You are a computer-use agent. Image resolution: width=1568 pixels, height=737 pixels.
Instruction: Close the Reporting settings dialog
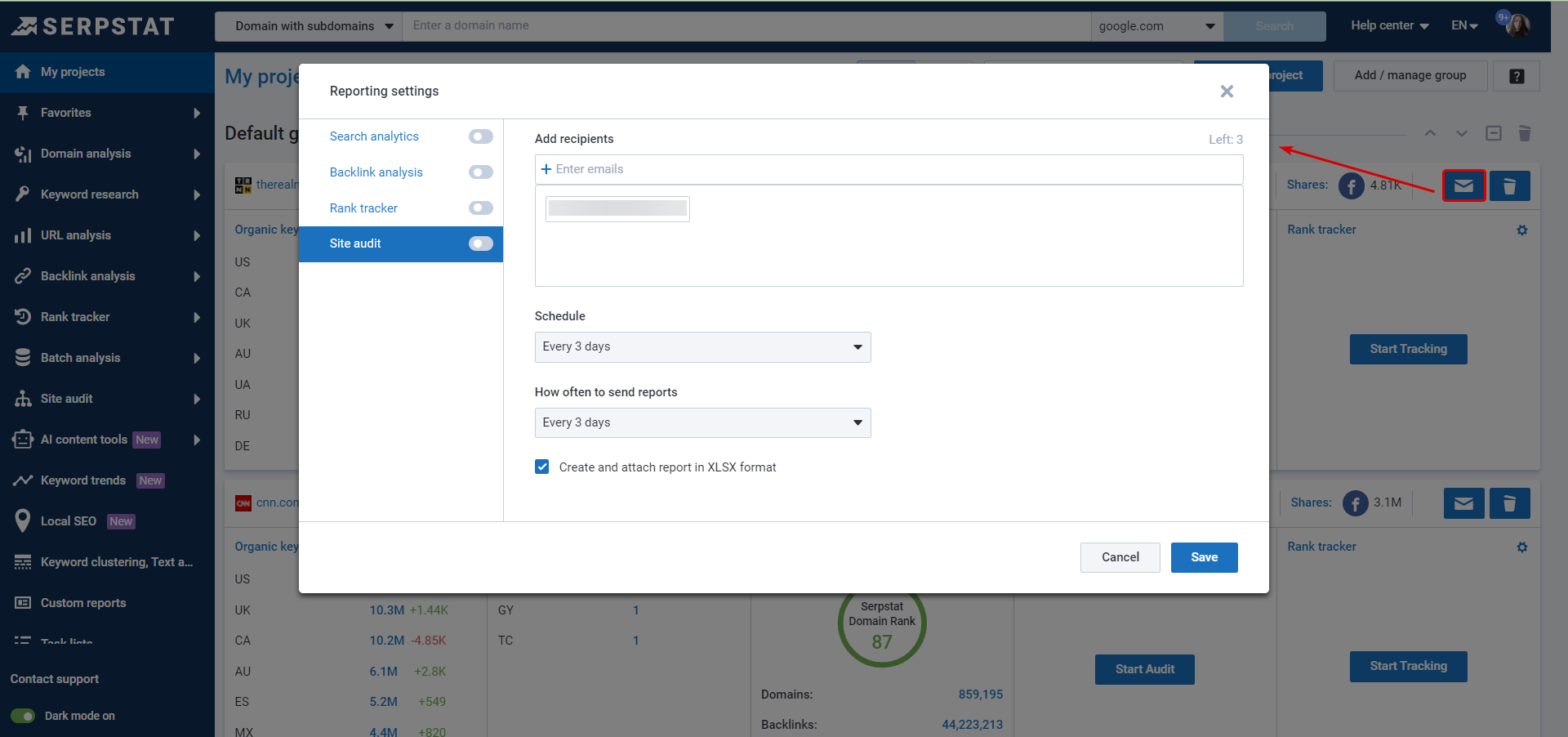coord(1226,92)
